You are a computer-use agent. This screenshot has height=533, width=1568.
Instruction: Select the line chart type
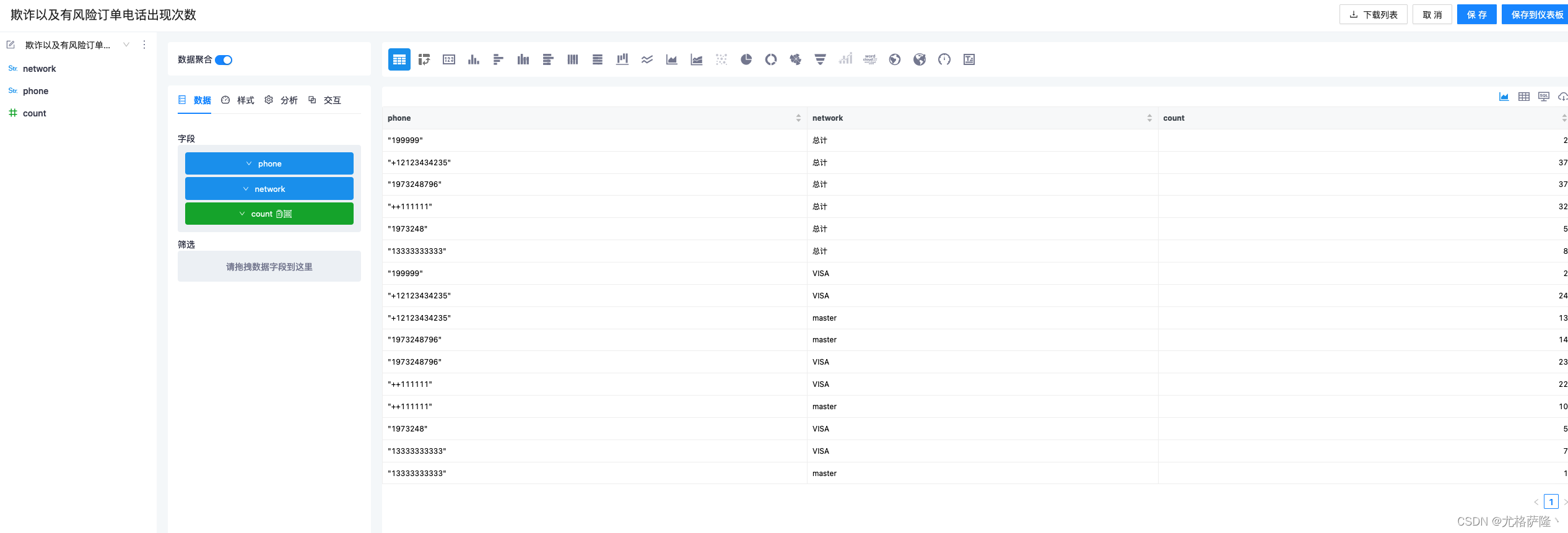coord(647,59)
